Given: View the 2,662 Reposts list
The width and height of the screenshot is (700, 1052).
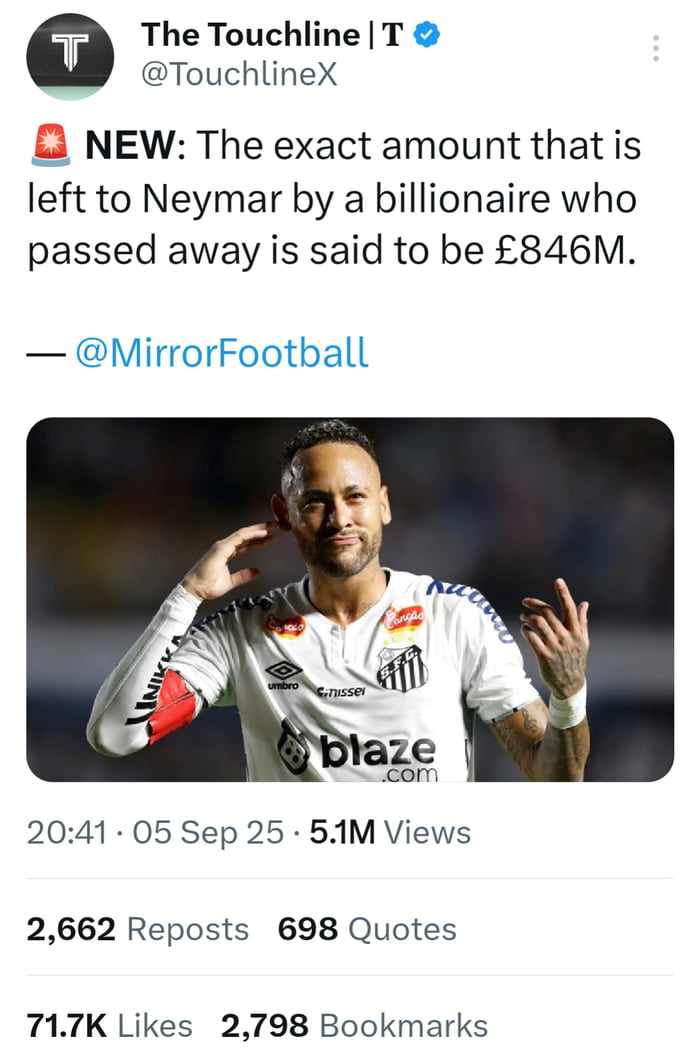Looking at the screenshot, I should [x=135, y=929].
